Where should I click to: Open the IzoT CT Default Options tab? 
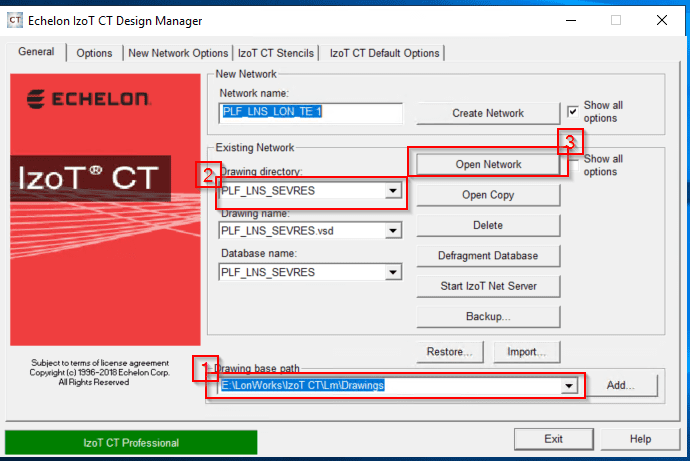[x=384, y=53]
